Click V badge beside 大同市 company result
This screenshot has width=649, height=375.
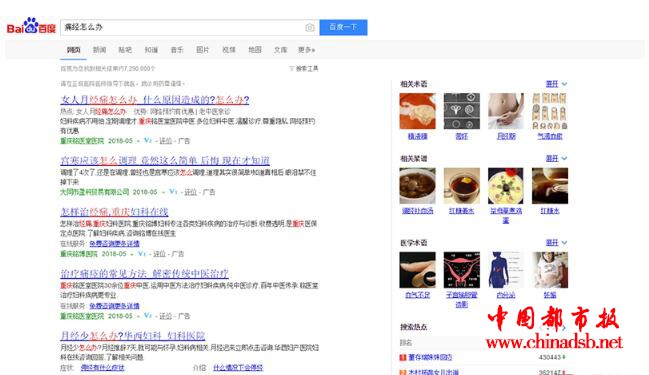coord(173,192)
